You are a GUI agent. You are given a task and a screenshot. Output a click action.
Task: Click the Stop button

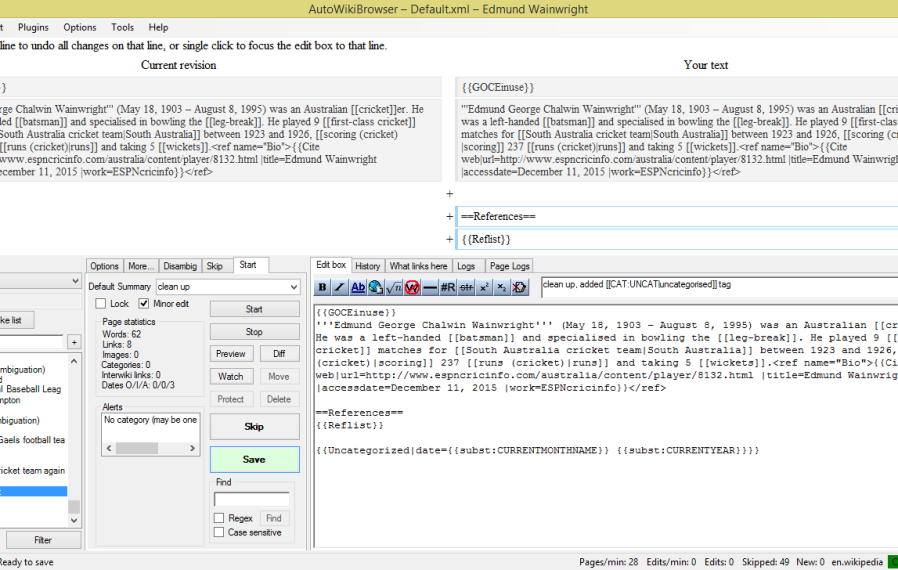pyautogui.click(x=254, y=332)
